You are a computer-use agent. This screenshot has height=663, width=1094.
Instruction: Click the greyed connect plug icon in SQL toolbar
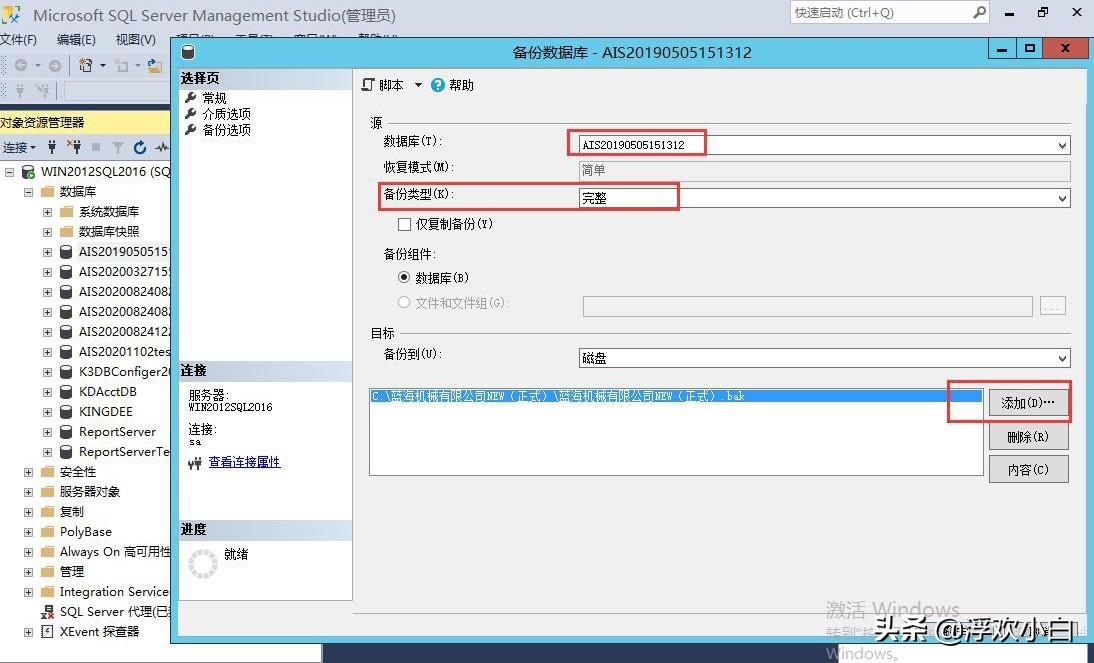click(20, 90)
